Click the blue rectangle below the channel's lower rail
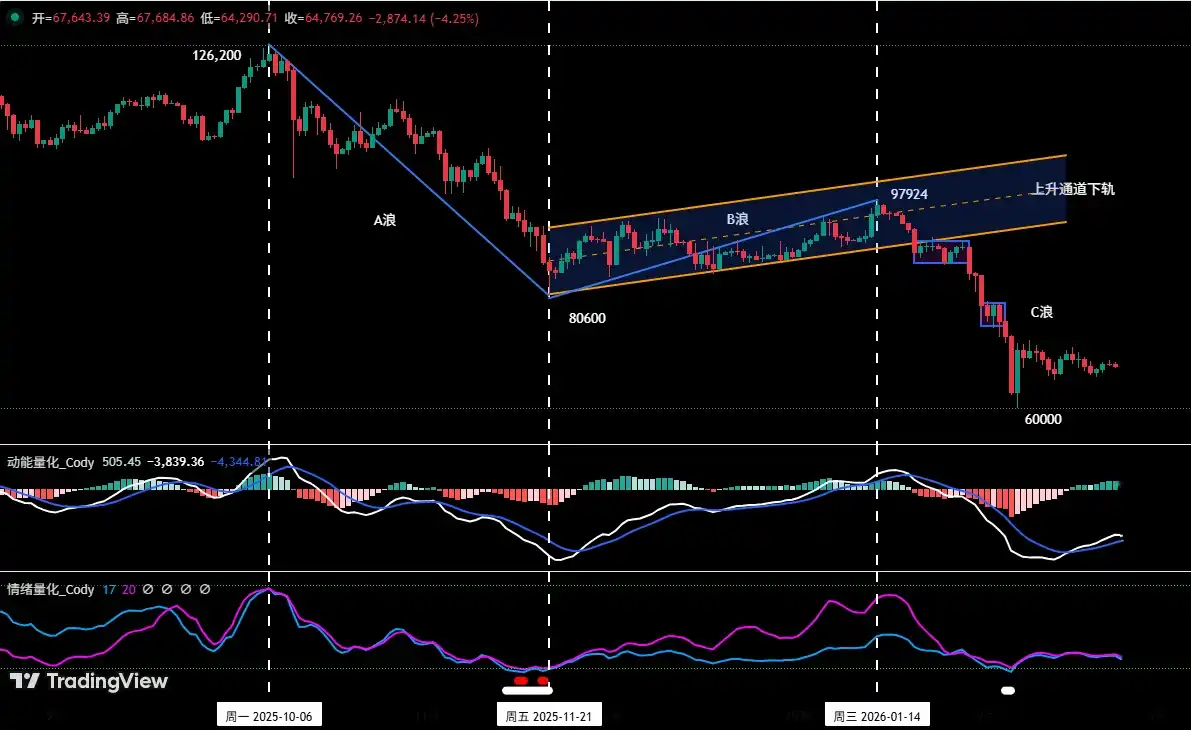 click(x=941, y=252)
